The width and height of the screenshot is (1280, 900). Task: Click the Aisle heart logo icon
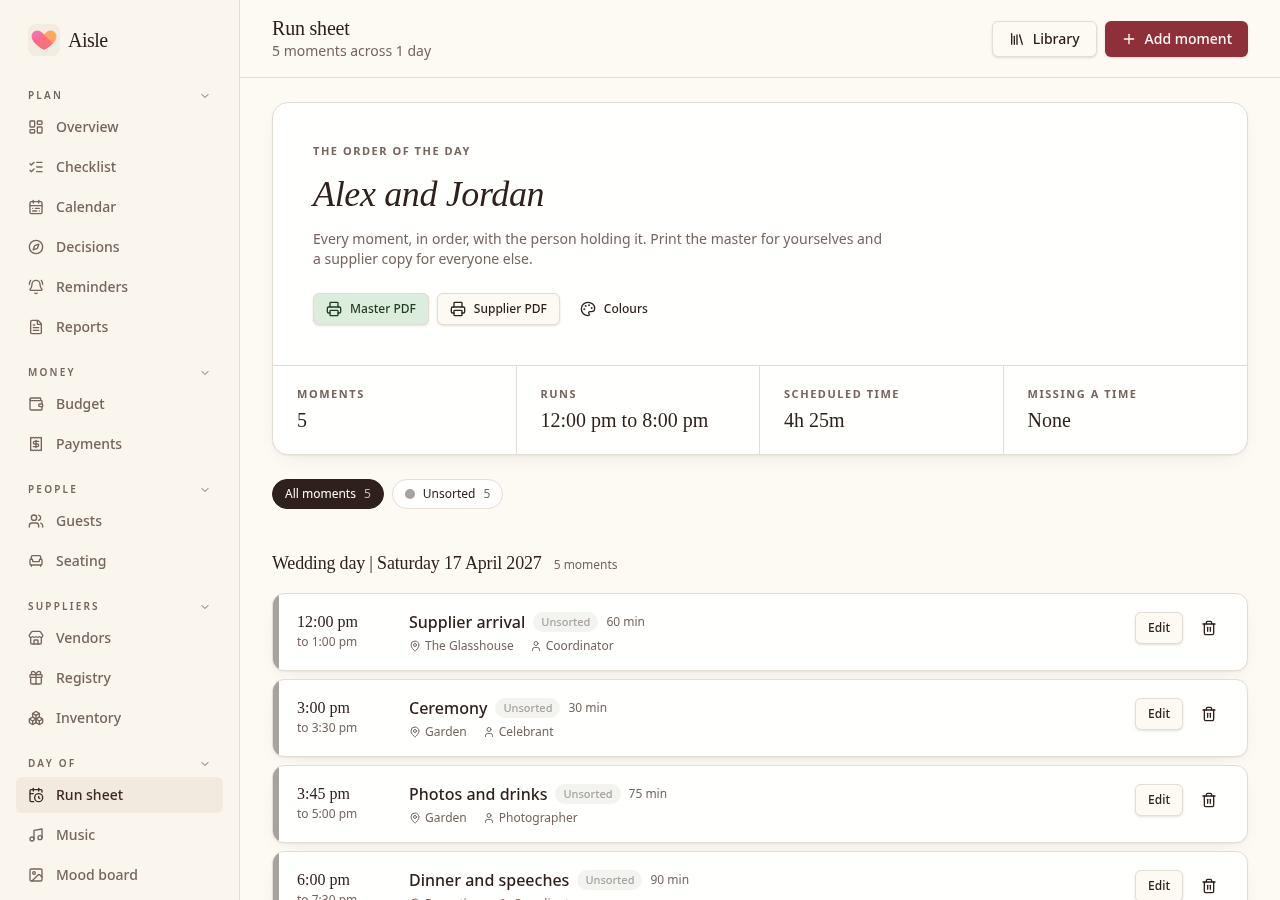point(44,40)
